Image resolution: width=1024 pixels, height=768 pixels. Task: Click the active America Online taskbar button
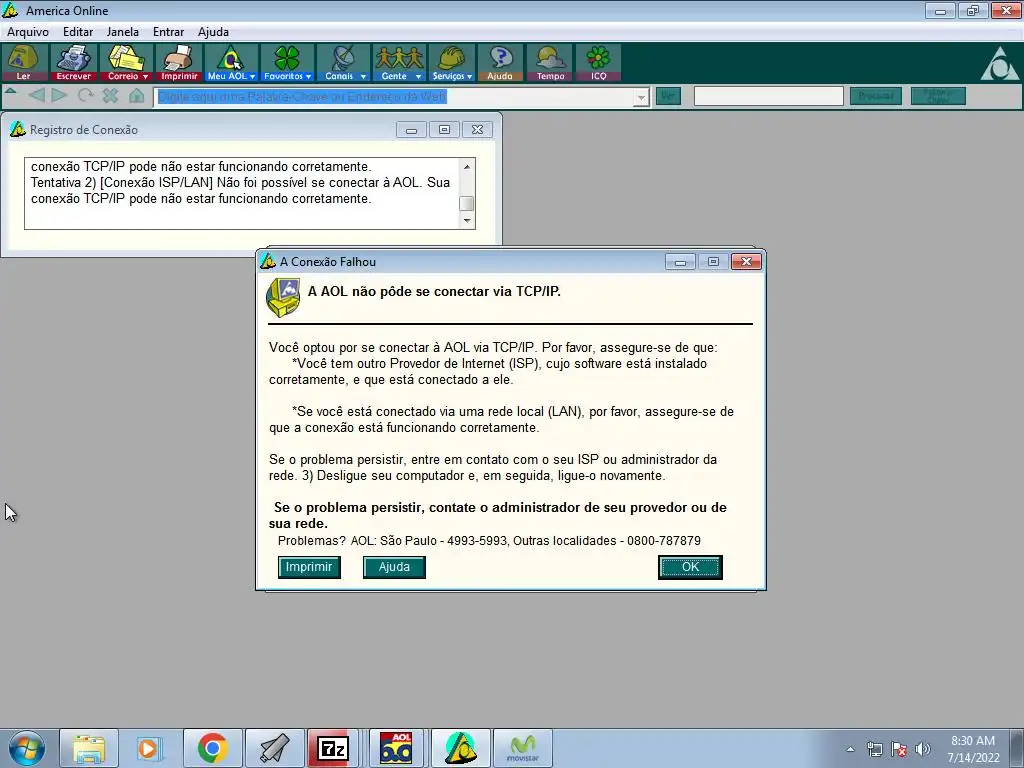460,748
